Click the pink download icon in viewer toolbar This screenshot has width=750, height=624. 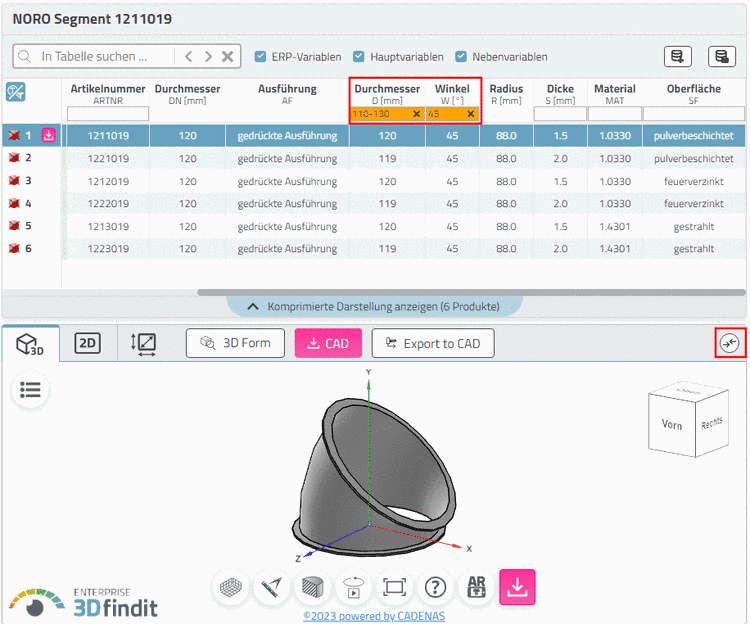click(x=517, y=587)
